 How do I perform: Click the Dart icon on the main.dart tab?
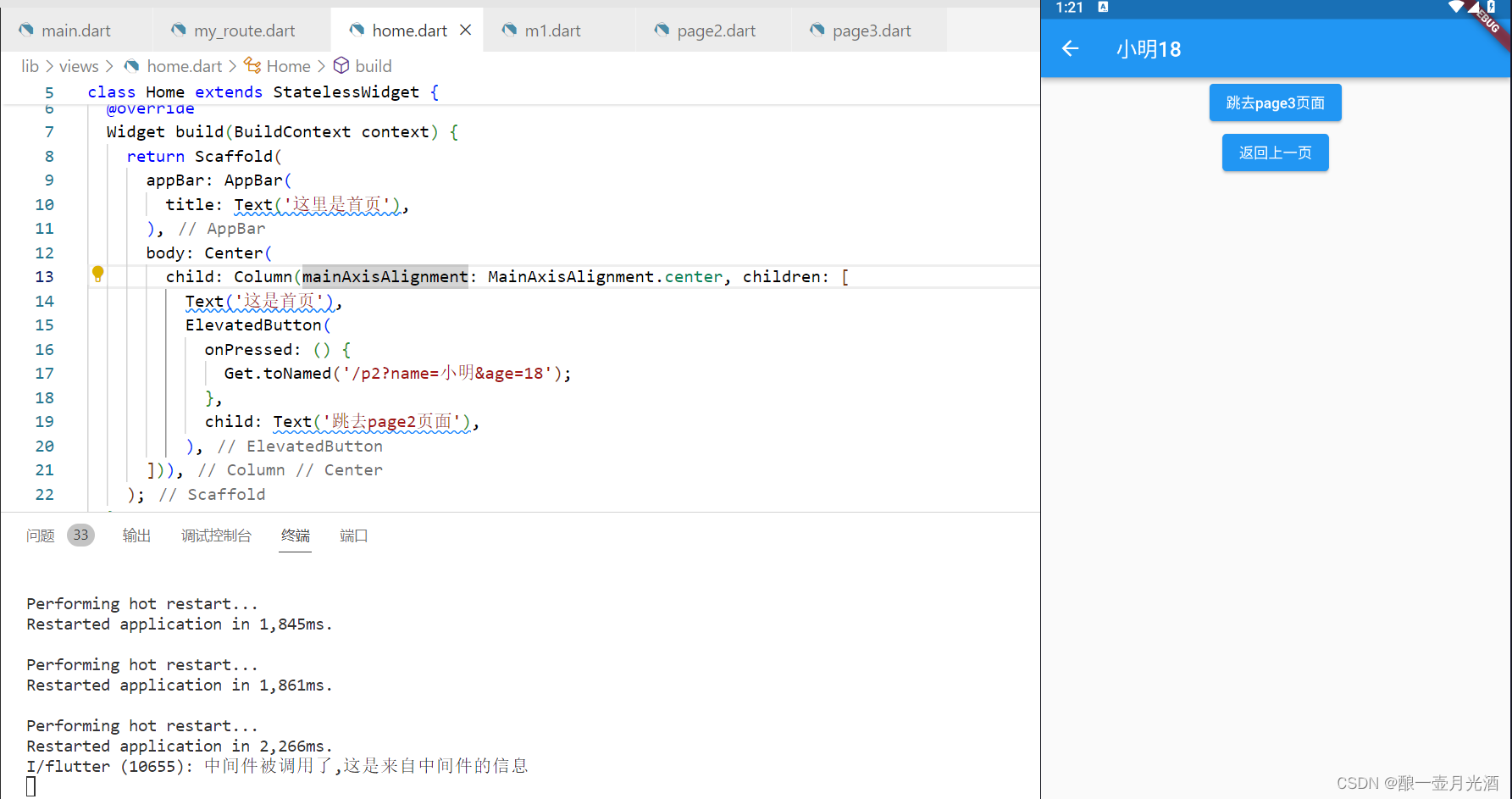[25, 30]
